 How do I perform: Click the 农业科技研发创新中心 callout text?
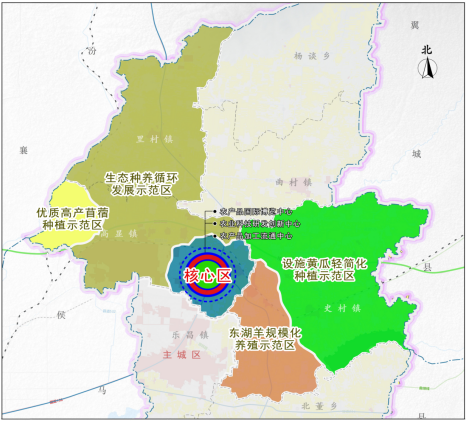click(260, 224)
